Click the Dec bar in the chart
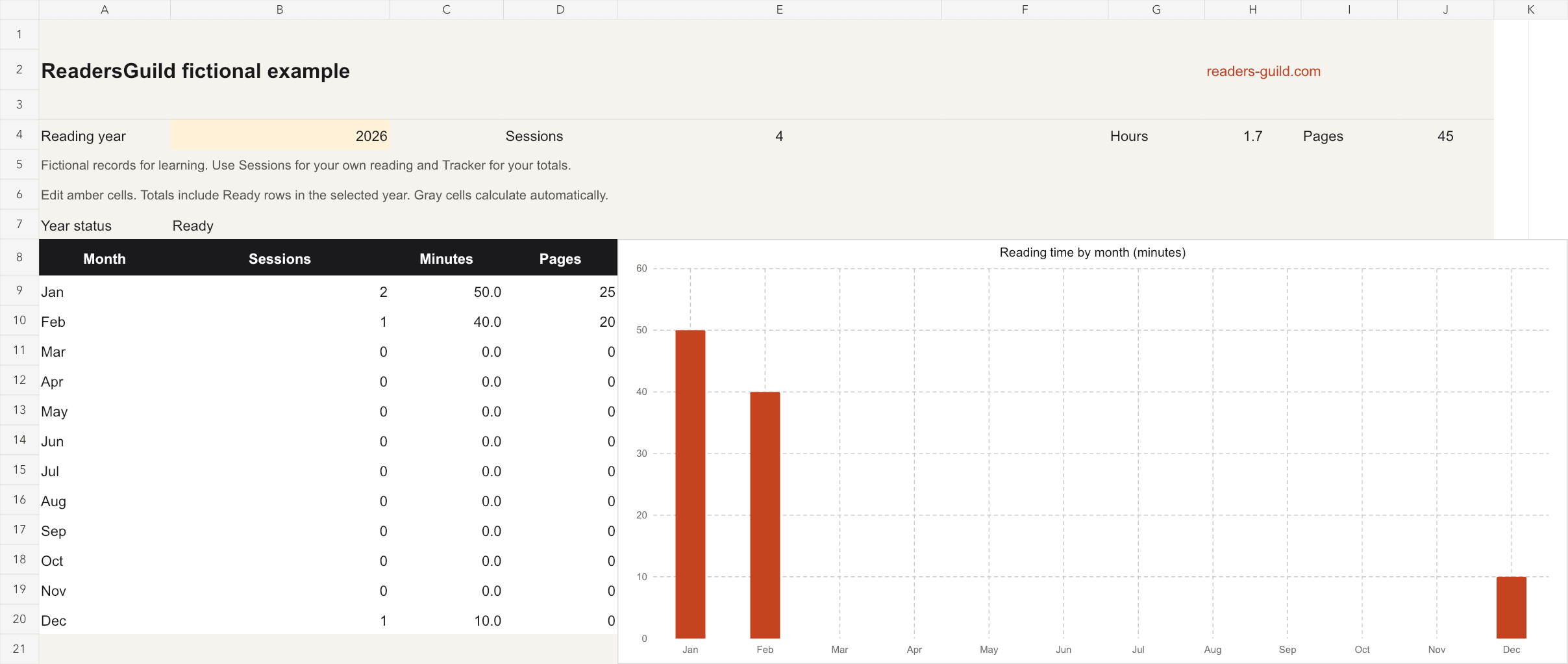The height and width of the screenshot is (664, 1568). pos(1512,607)
